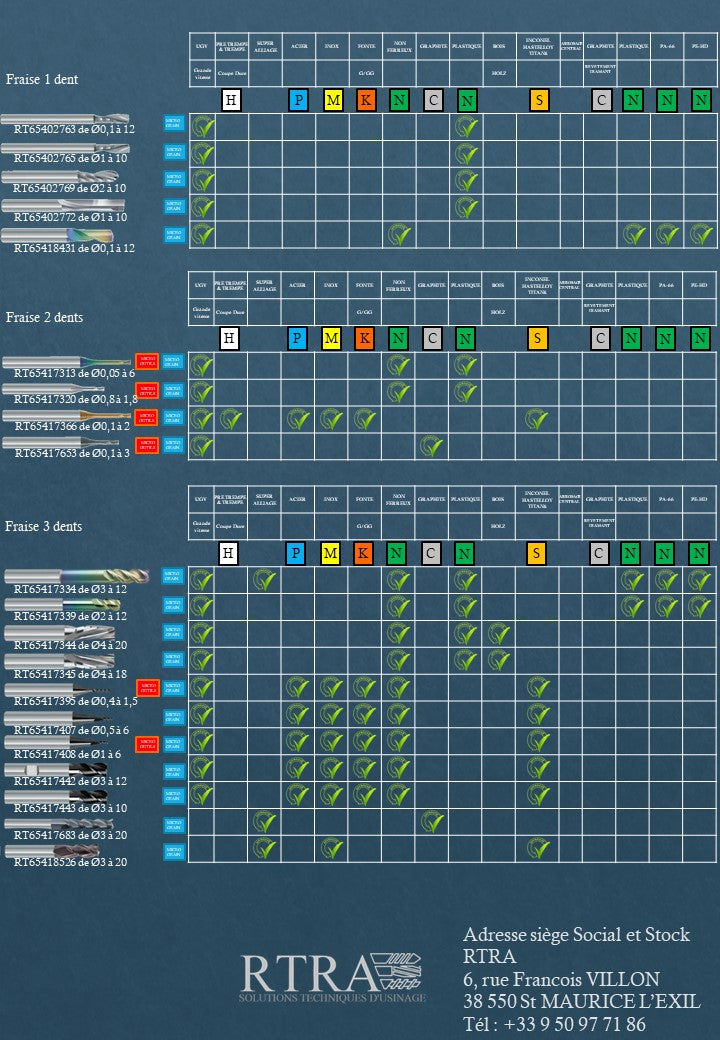Click text 'RT65402772 de Ø1 à 10'
This screenshot has width=720, height=1040.
70,217
